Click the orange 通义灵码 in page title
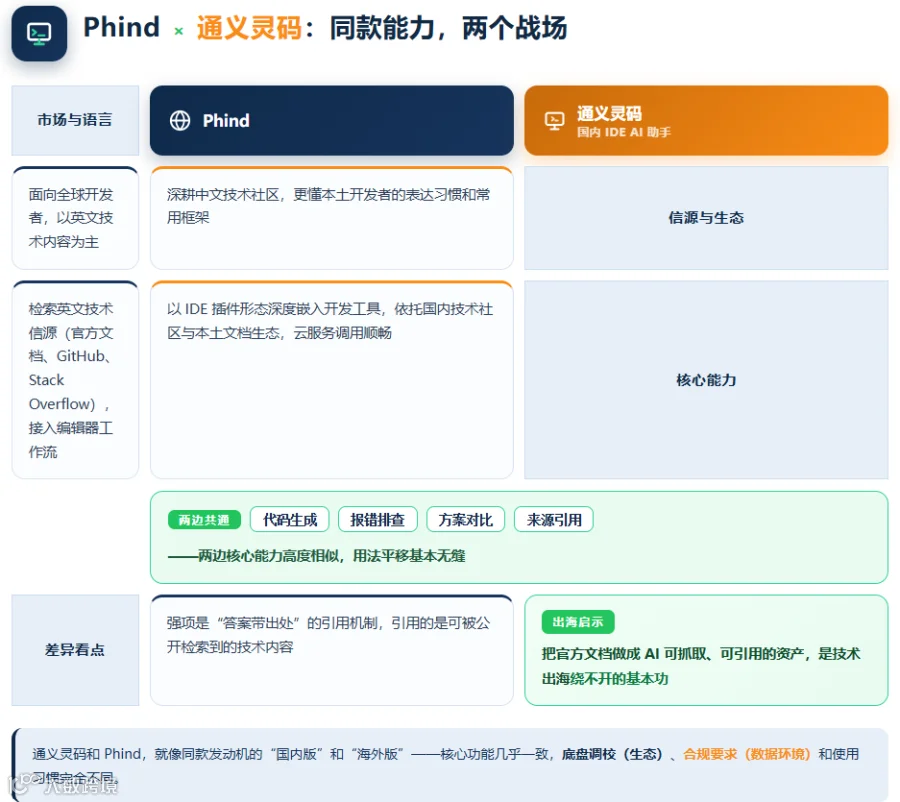 tap(249, 28)
